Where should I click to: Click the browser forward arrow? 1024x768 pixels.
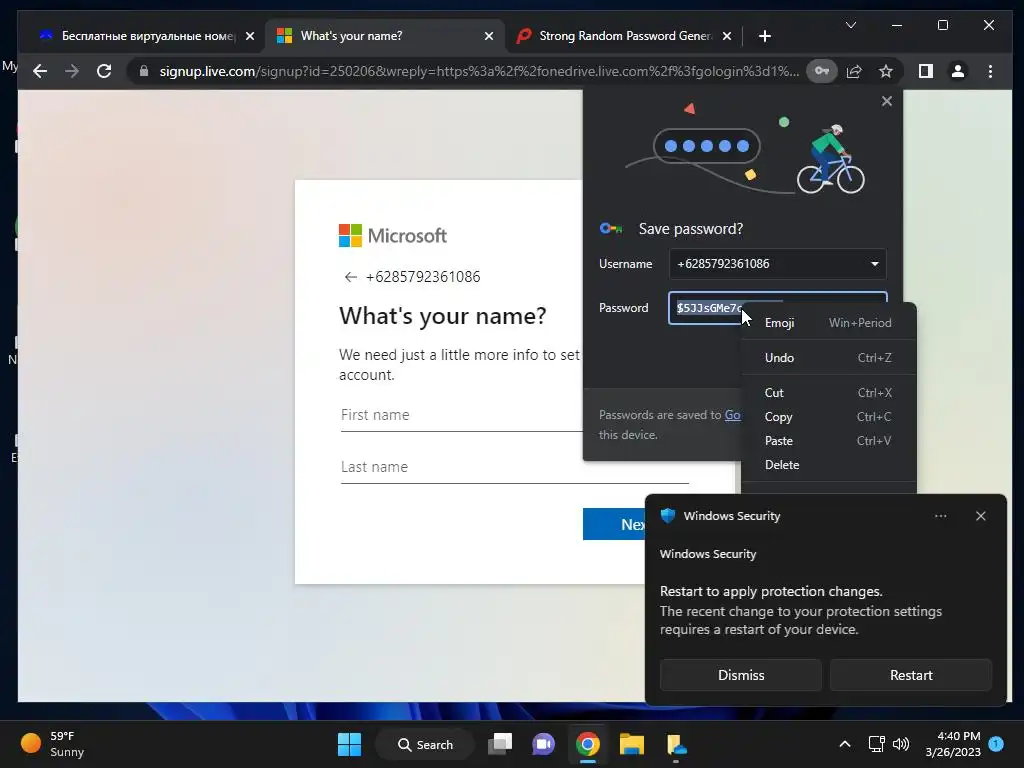72,71
